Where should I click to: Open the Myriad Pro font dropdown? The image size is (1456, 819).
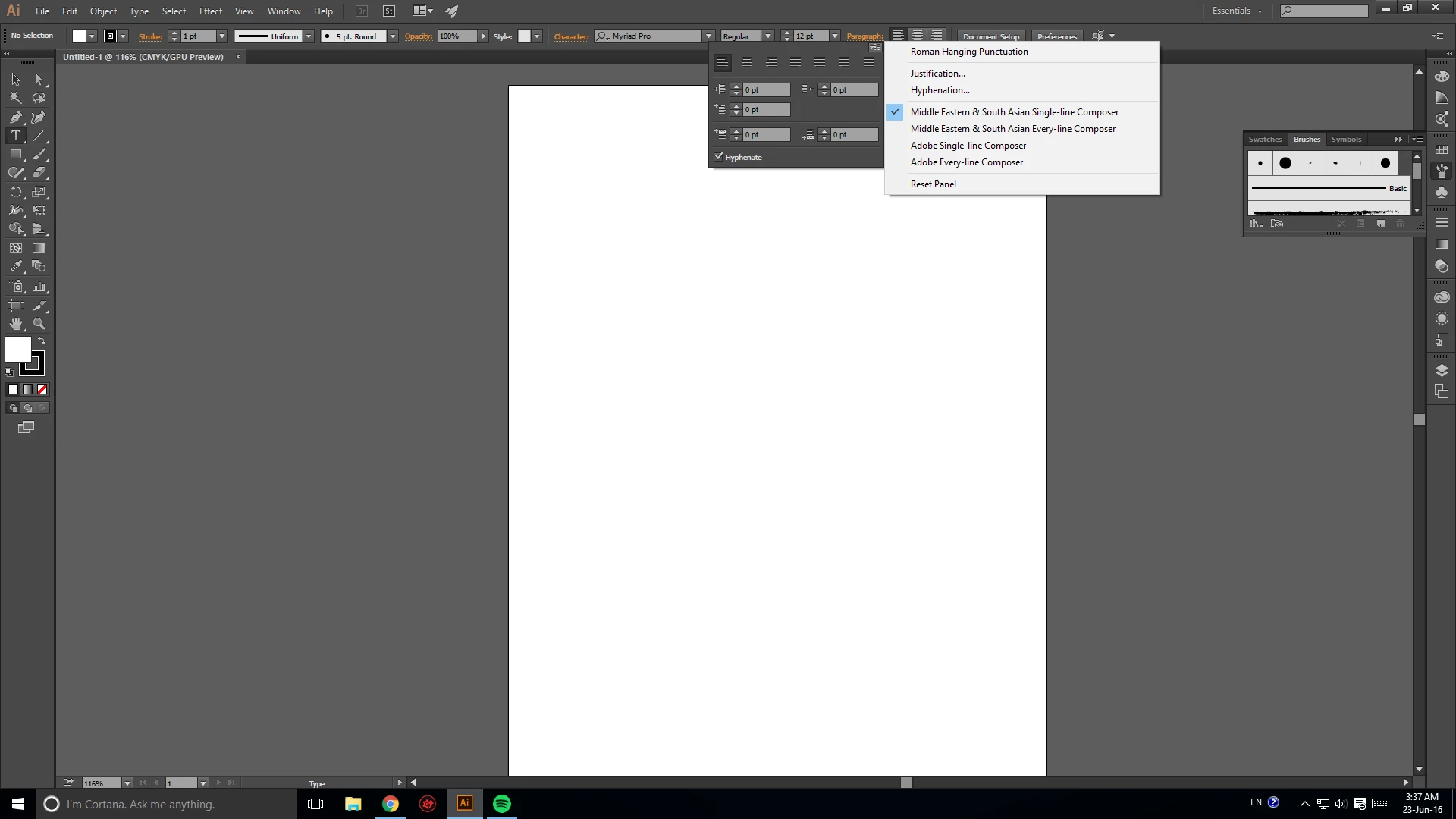pyautogui.click(x=708, y=36)
